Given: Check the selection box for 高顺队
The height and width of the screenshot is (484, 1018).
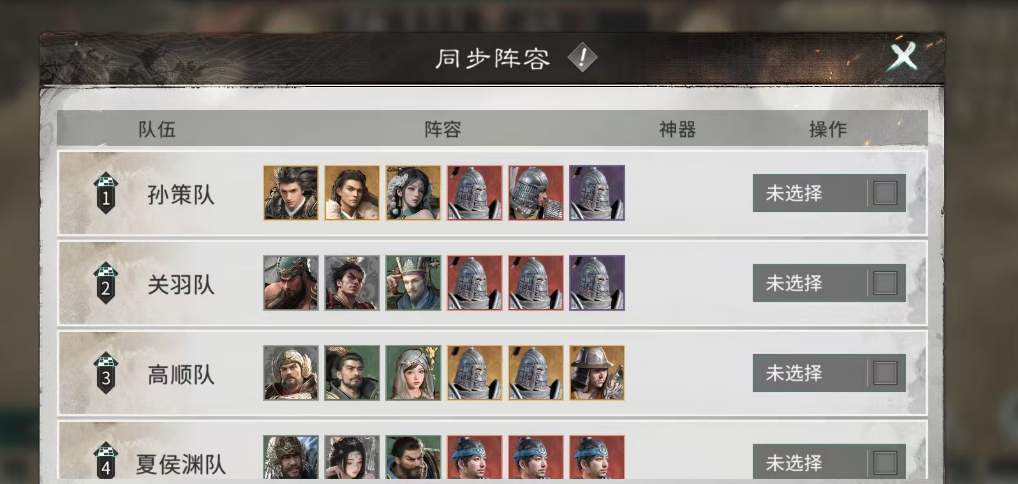Looking at the screenshot, I should point(885,373).
